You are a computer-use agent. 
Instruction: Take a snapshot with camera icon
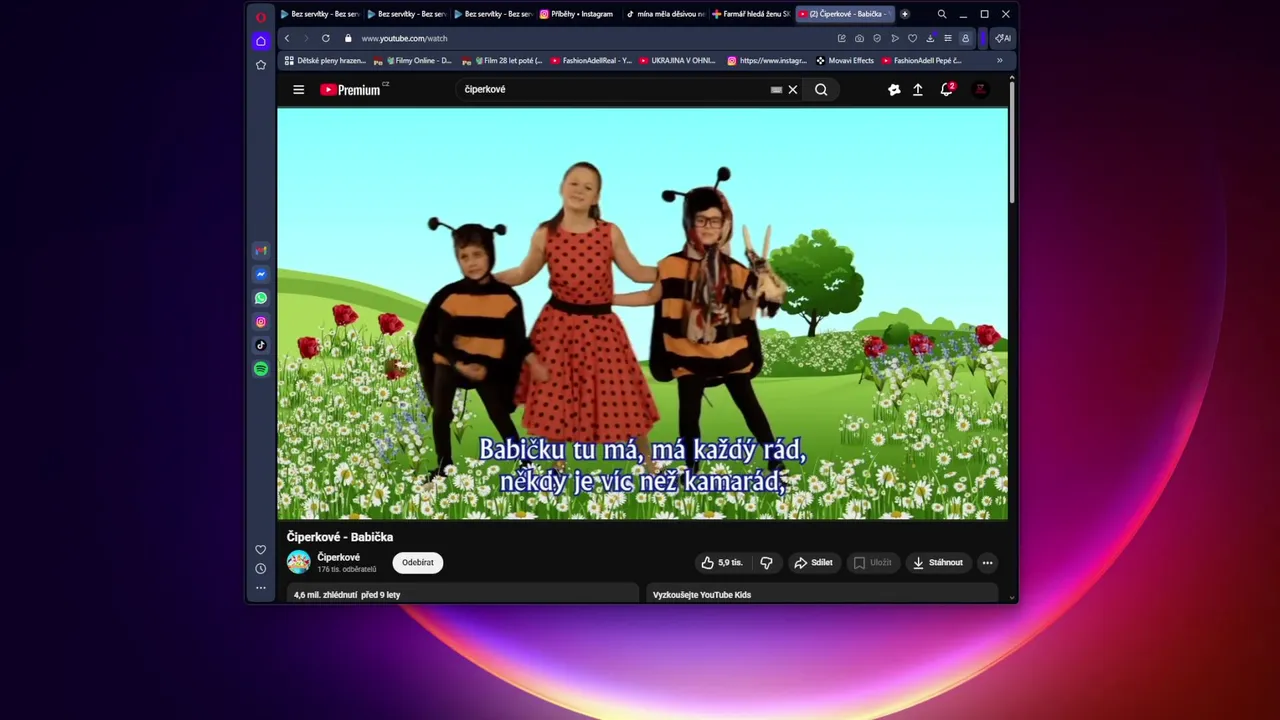(x=859, y=38)
